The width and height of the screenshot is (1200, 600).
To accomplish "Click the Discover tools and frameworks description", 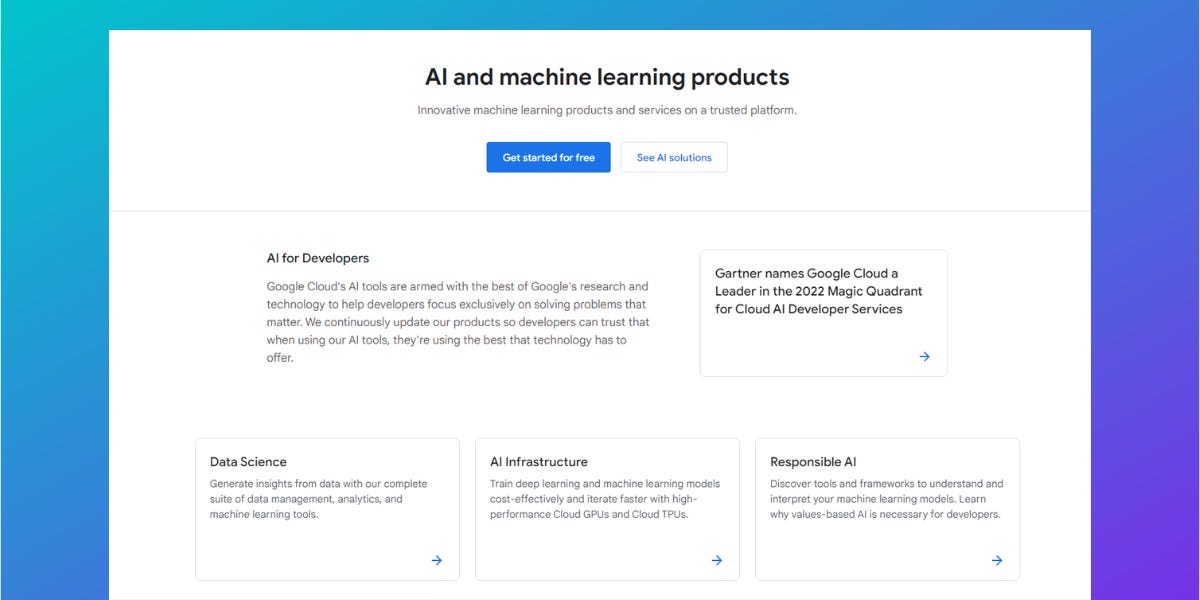I will click(x=887, y=499).
